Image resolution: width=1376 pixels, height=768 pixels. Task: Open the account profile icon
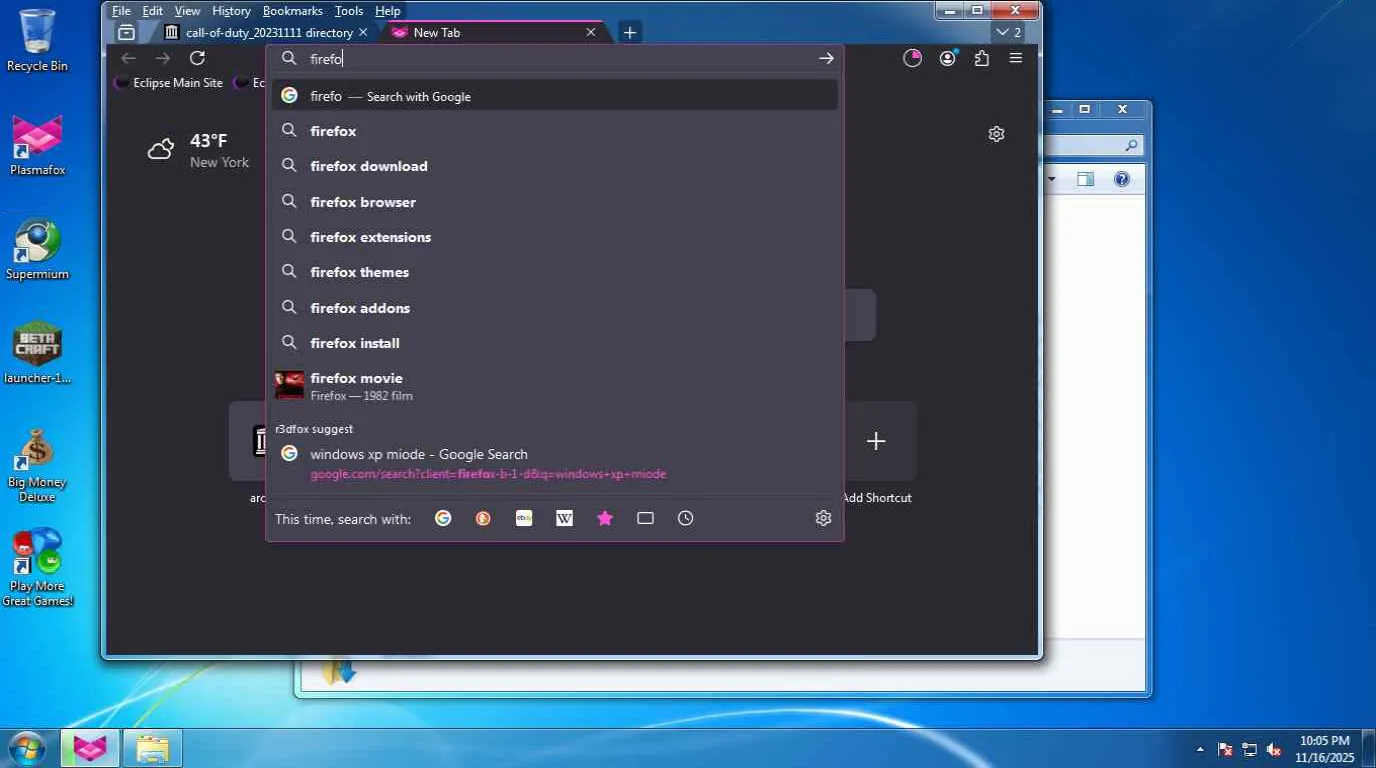click(947, 58)
